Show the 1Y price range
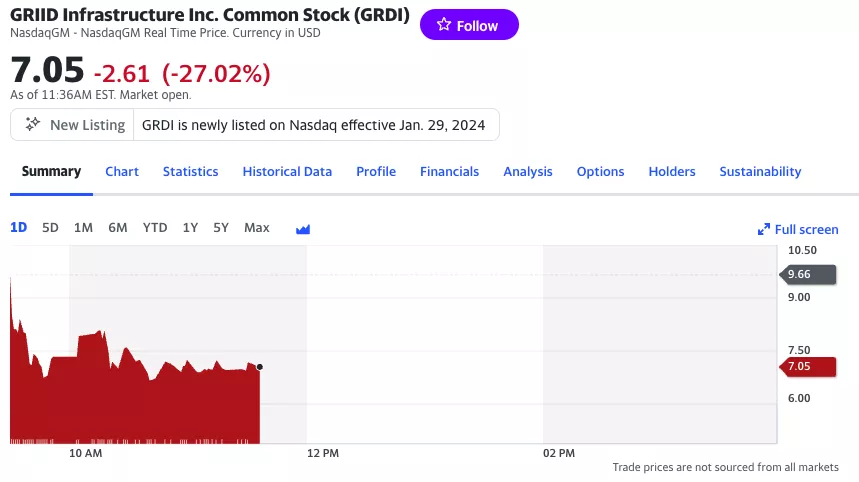Viewport: 859px width, 482px height. pos(190,228)
